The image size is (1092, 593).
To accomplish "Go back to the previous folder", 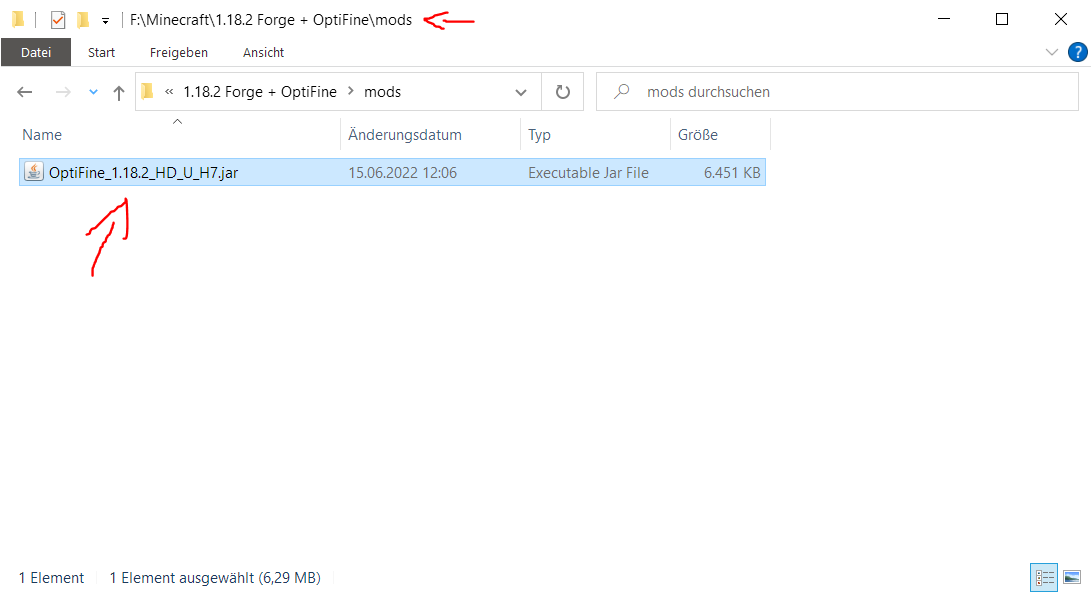I will coord(25,92).
